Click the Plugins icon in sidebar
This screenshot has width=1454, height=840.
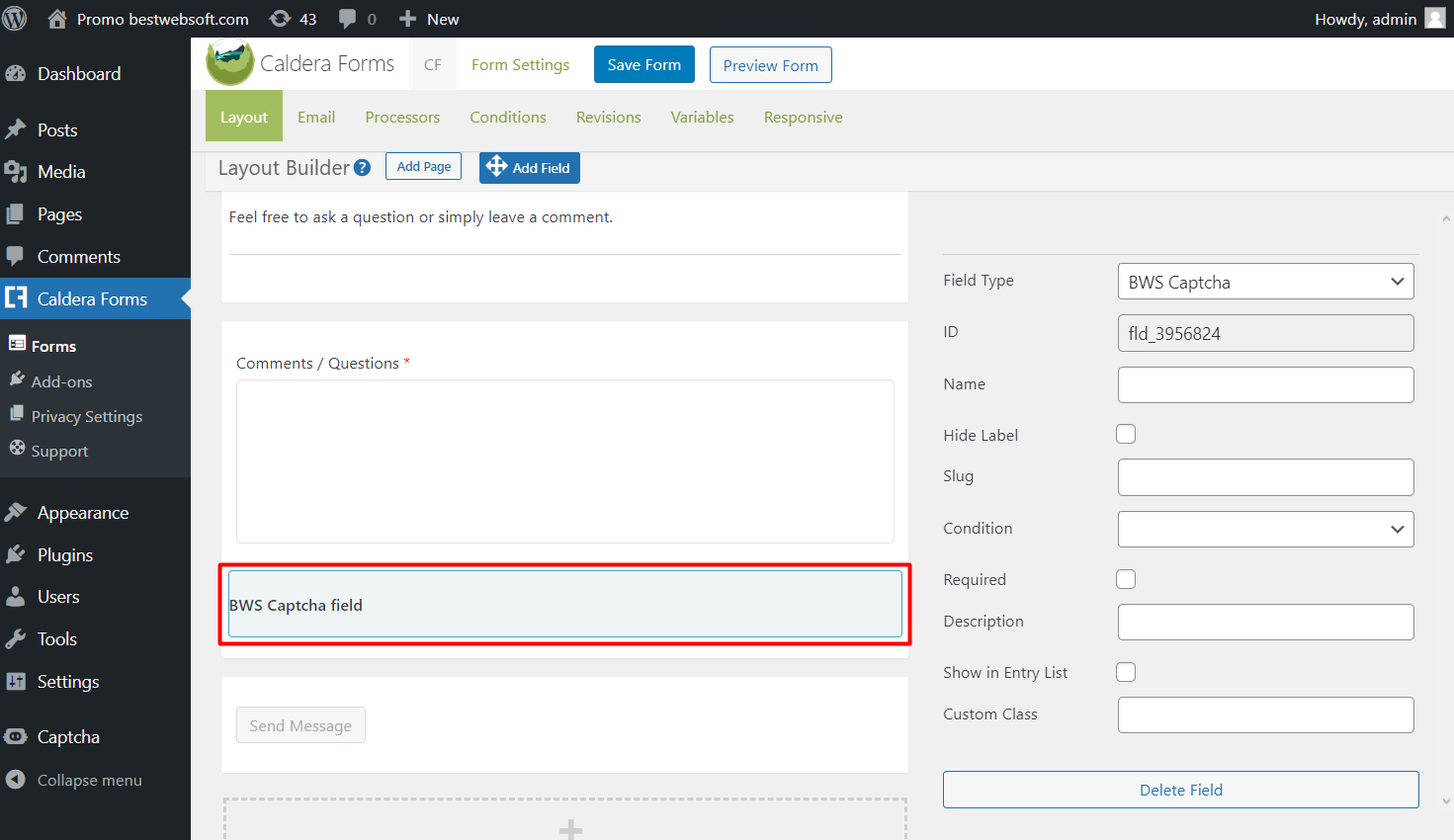click(x=16, y=554)
